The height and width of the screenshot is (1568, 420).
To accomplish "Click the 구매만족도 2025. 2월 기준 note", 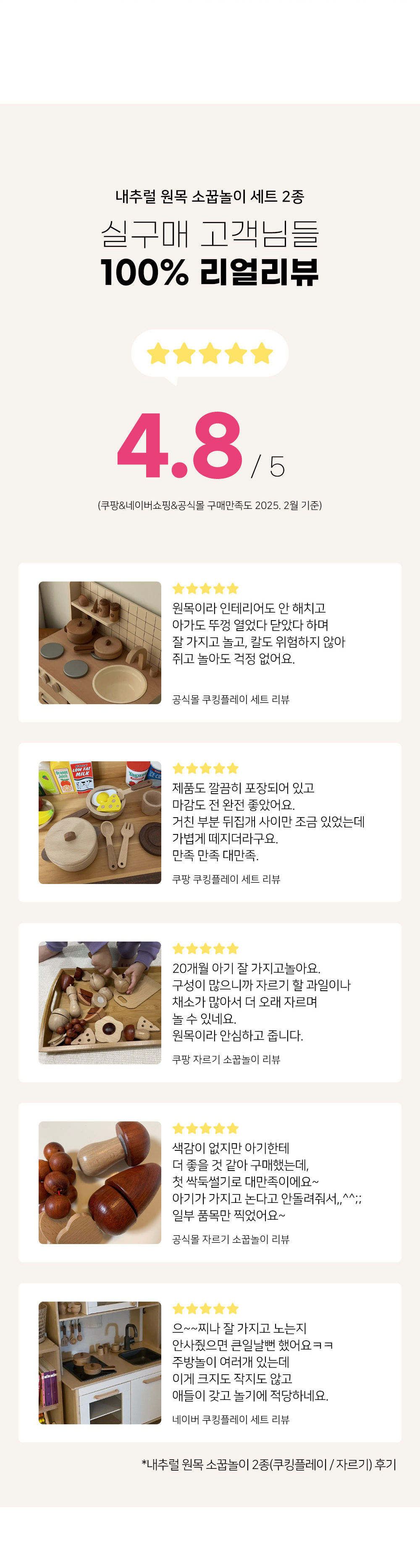I will click(210, 505).
